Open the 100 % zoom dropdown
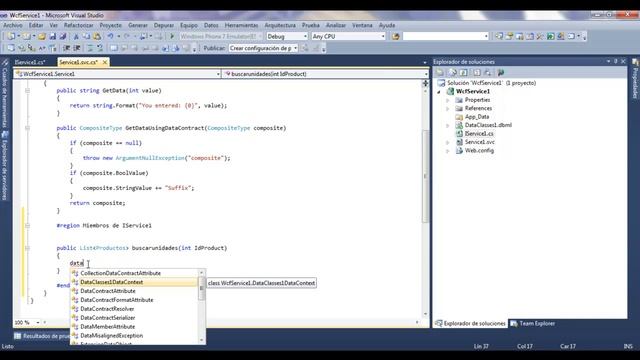 click(x=38, y=322)
